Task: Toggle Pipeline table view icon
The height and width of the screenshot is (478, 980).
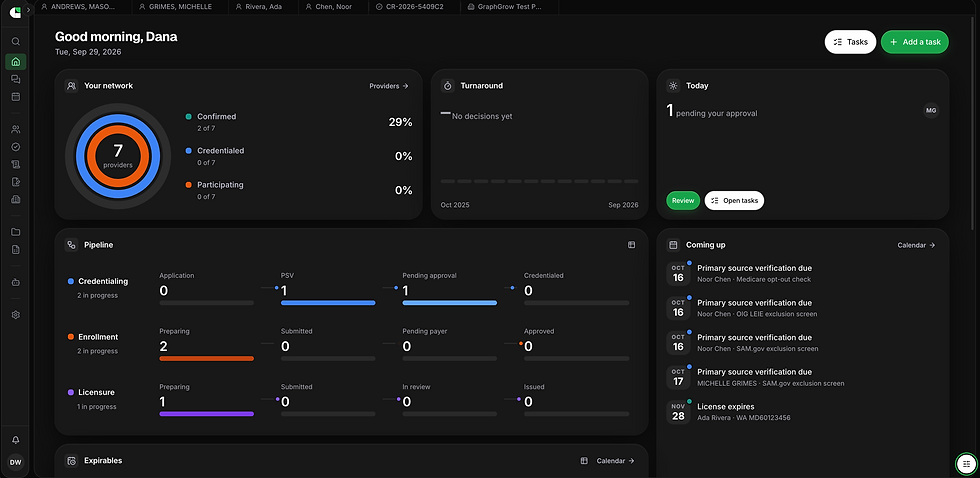Action: click(631, 245)
